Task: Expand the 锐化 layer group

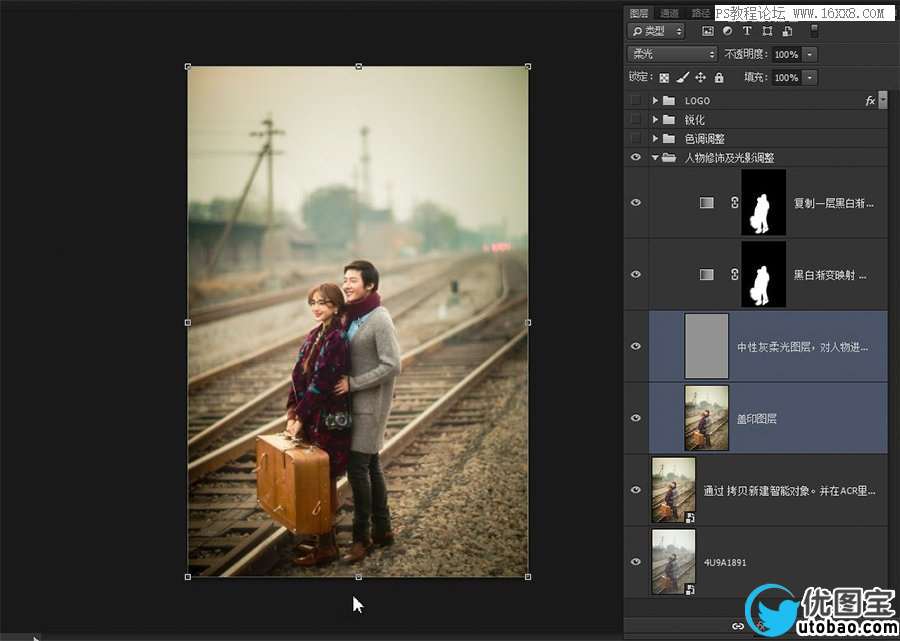Action: point(655,120)
